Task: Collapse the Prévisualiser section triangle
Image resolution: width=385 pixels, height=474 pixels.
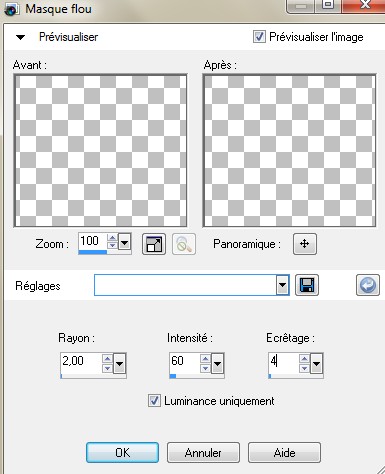Action: (x=20, y=37)
